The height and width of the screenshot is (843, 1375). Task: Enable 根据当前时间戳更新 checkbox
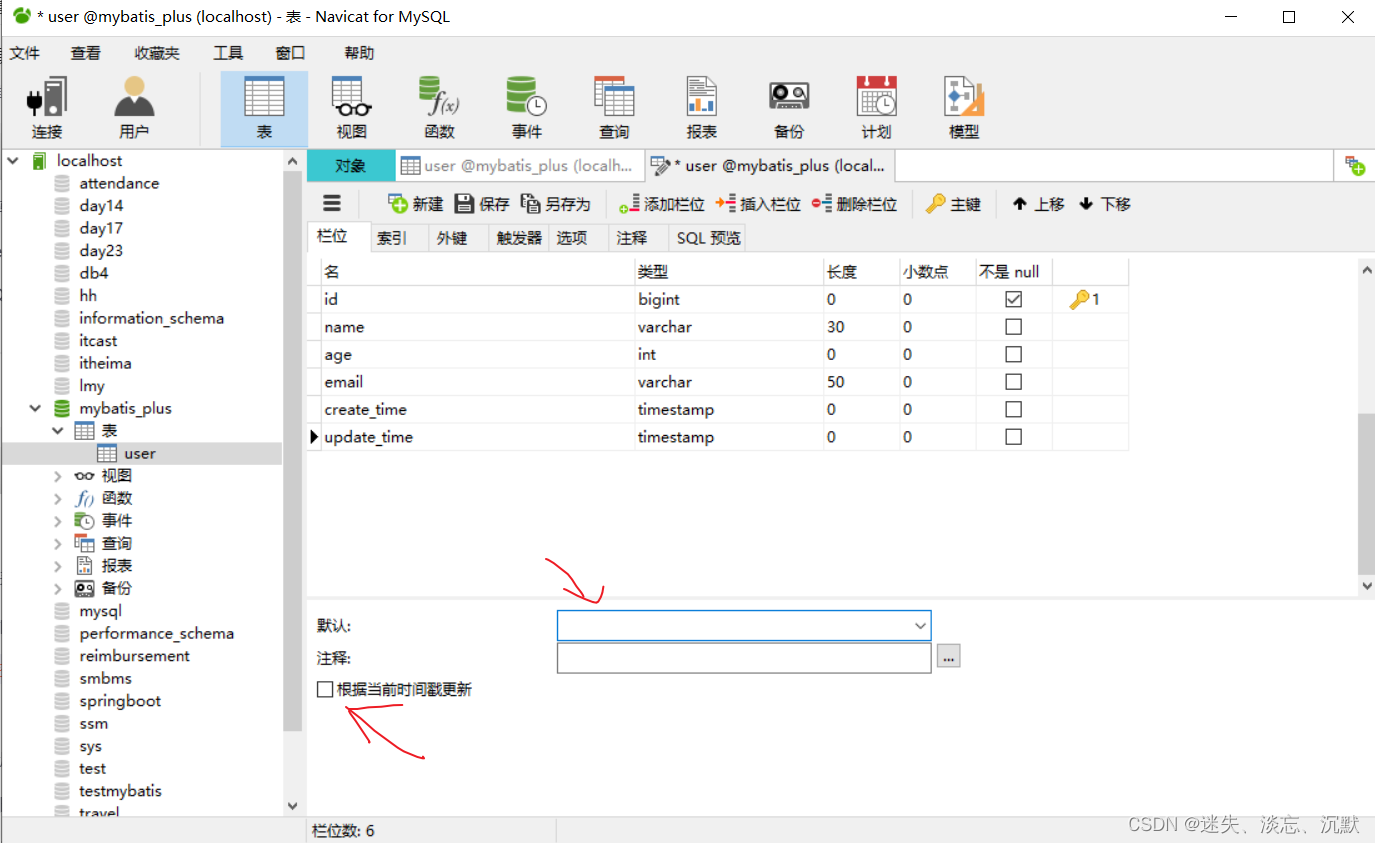325,689
